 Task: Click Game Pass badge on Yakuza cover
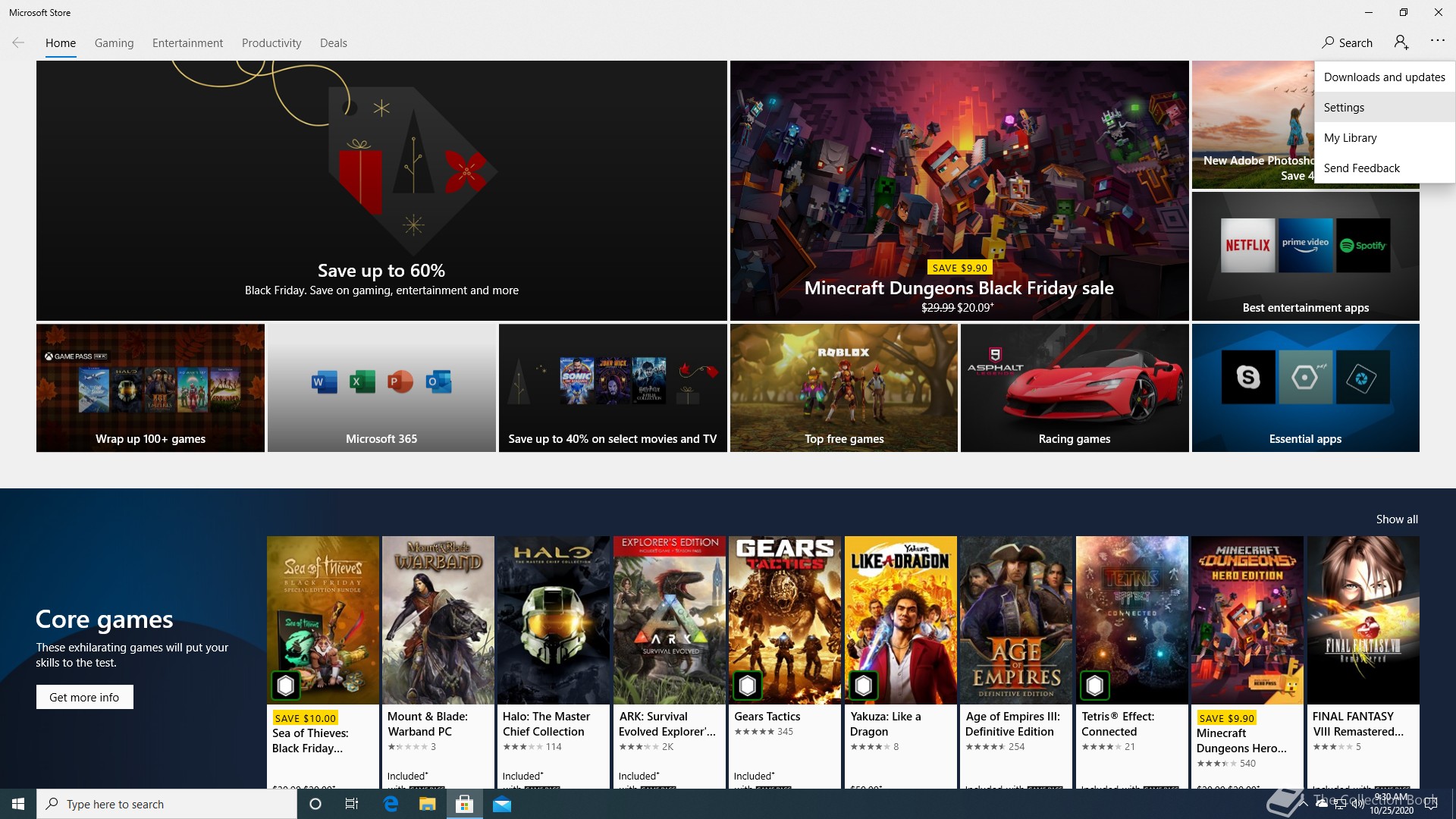(864, 686)
